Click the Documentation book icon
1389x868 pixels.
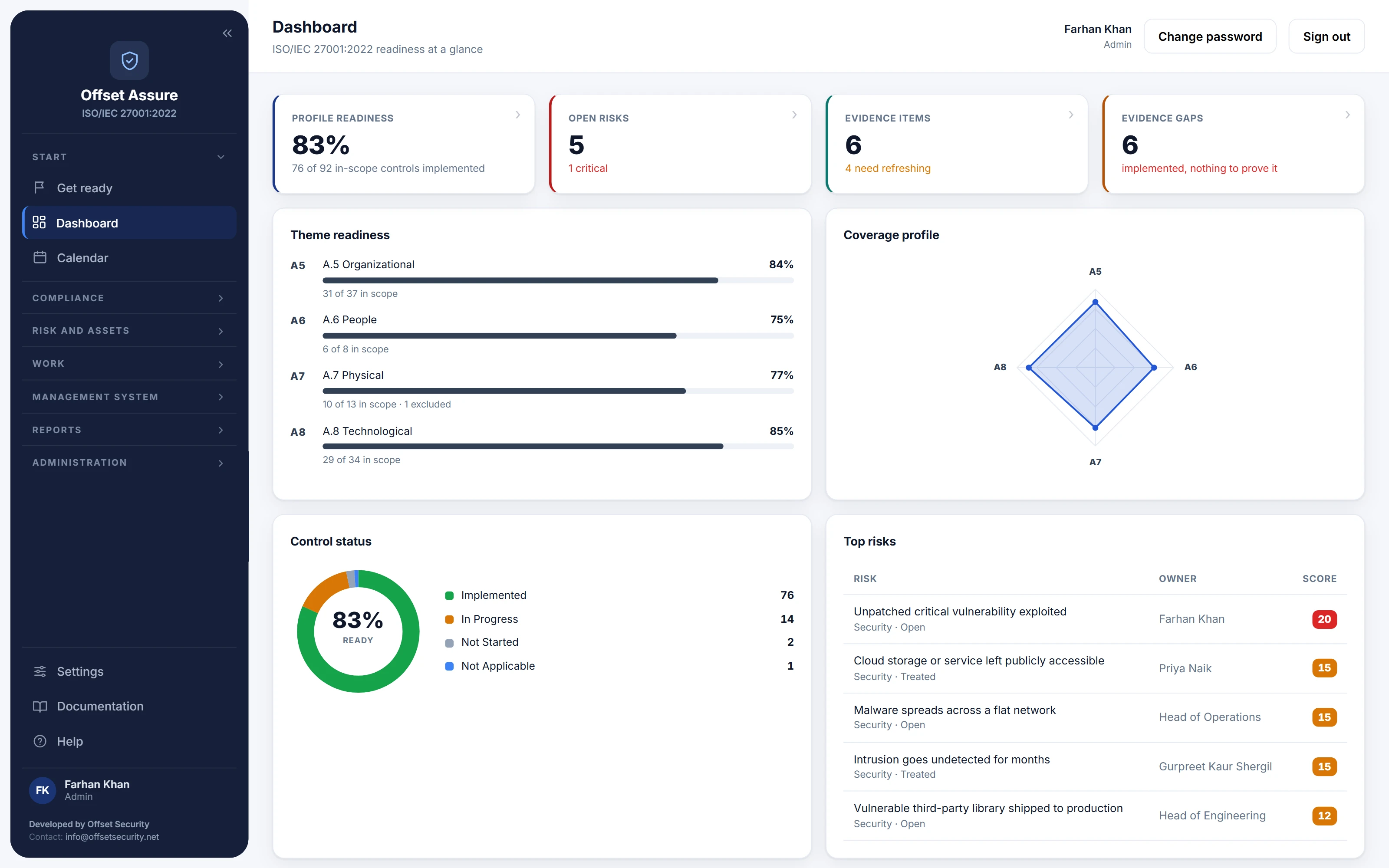coord(39,706)
